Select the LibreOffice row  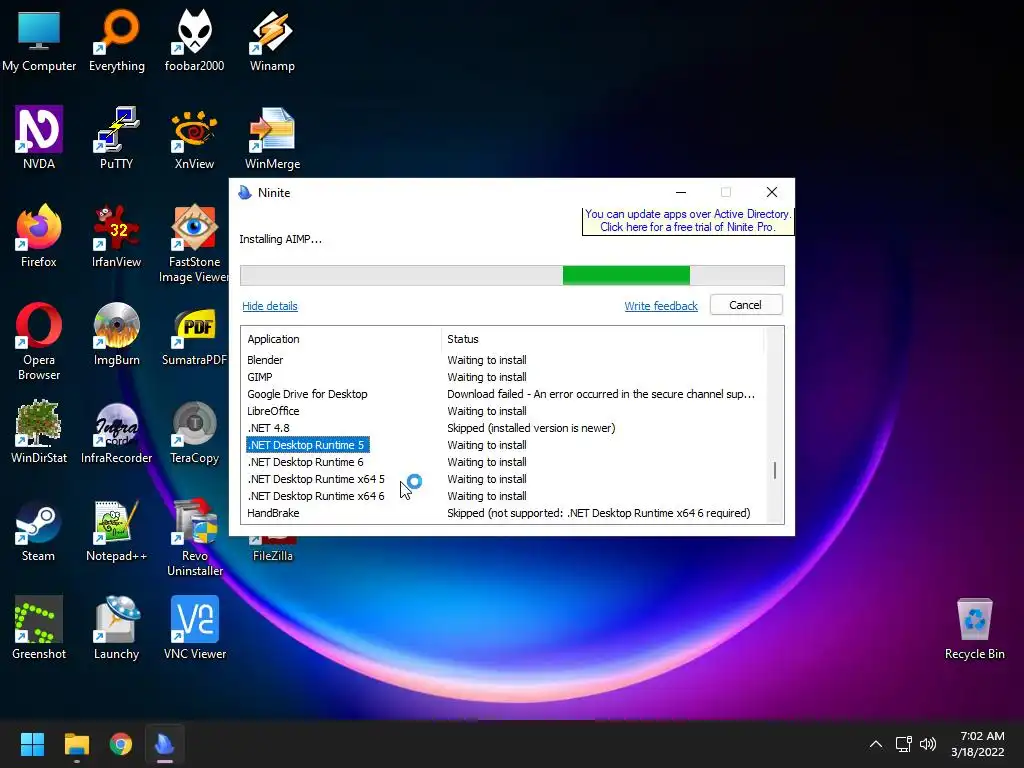[503, 411]
